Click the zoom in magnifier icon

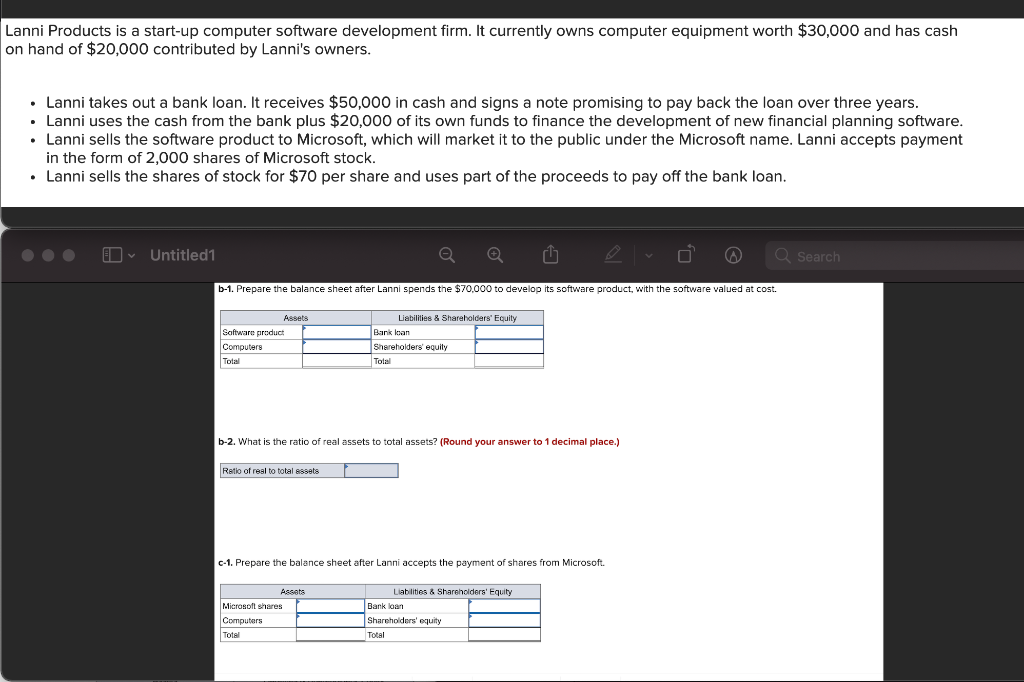(x=496, y=255)
